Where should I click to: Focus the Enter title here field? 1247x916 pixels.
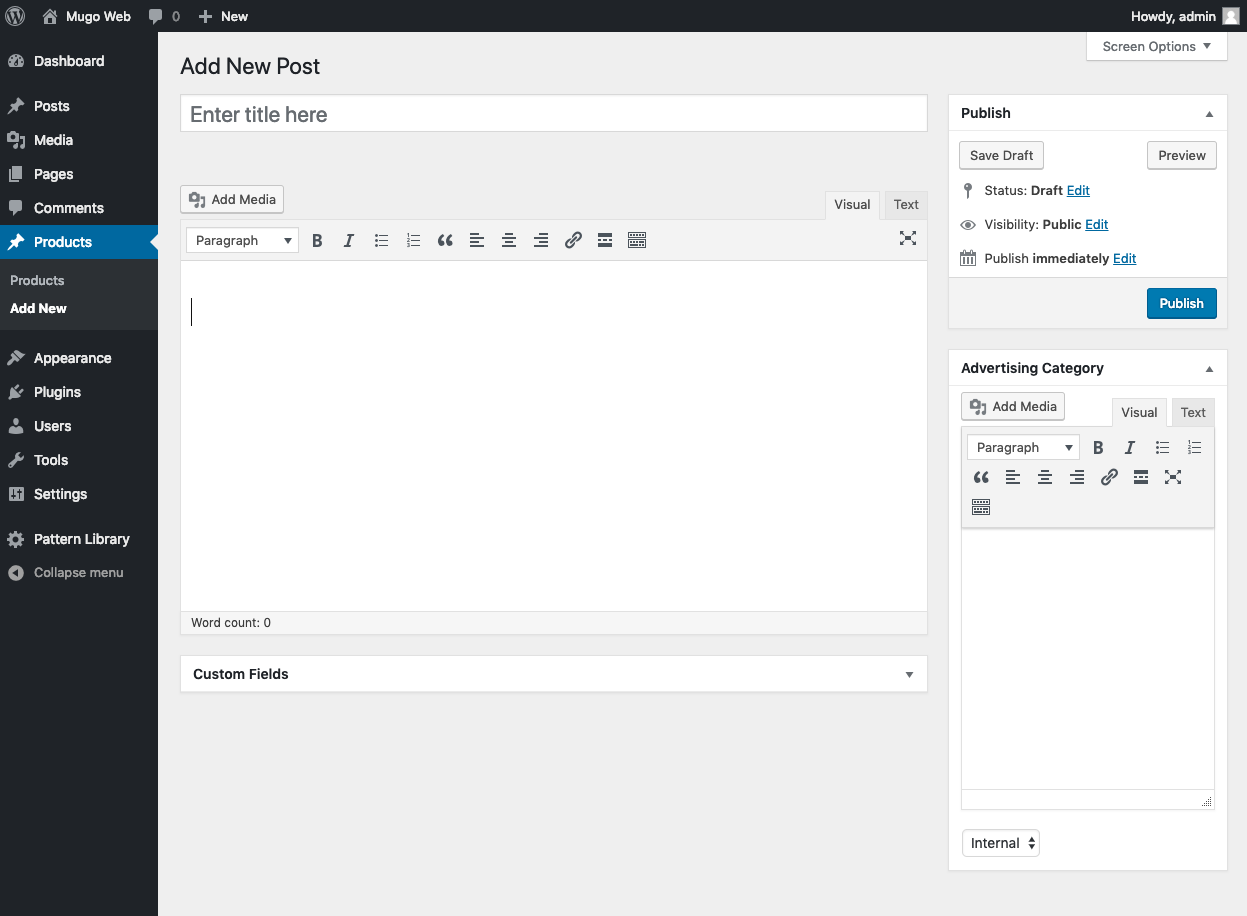coord(554,114)
